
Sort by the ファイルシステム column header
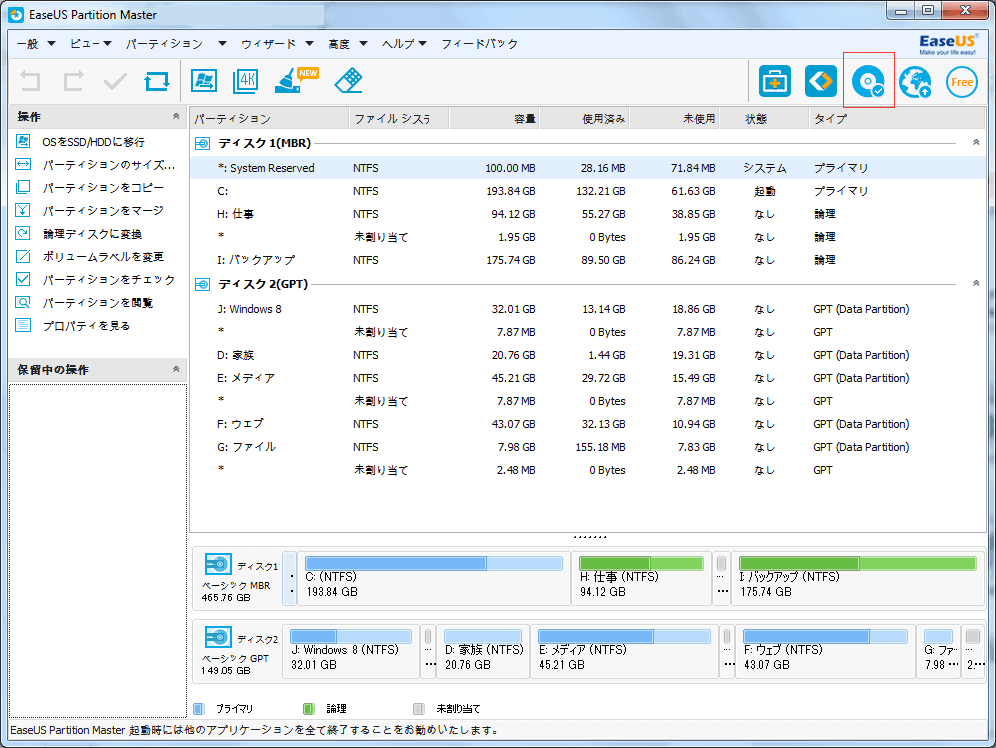[x=399, y=119]
